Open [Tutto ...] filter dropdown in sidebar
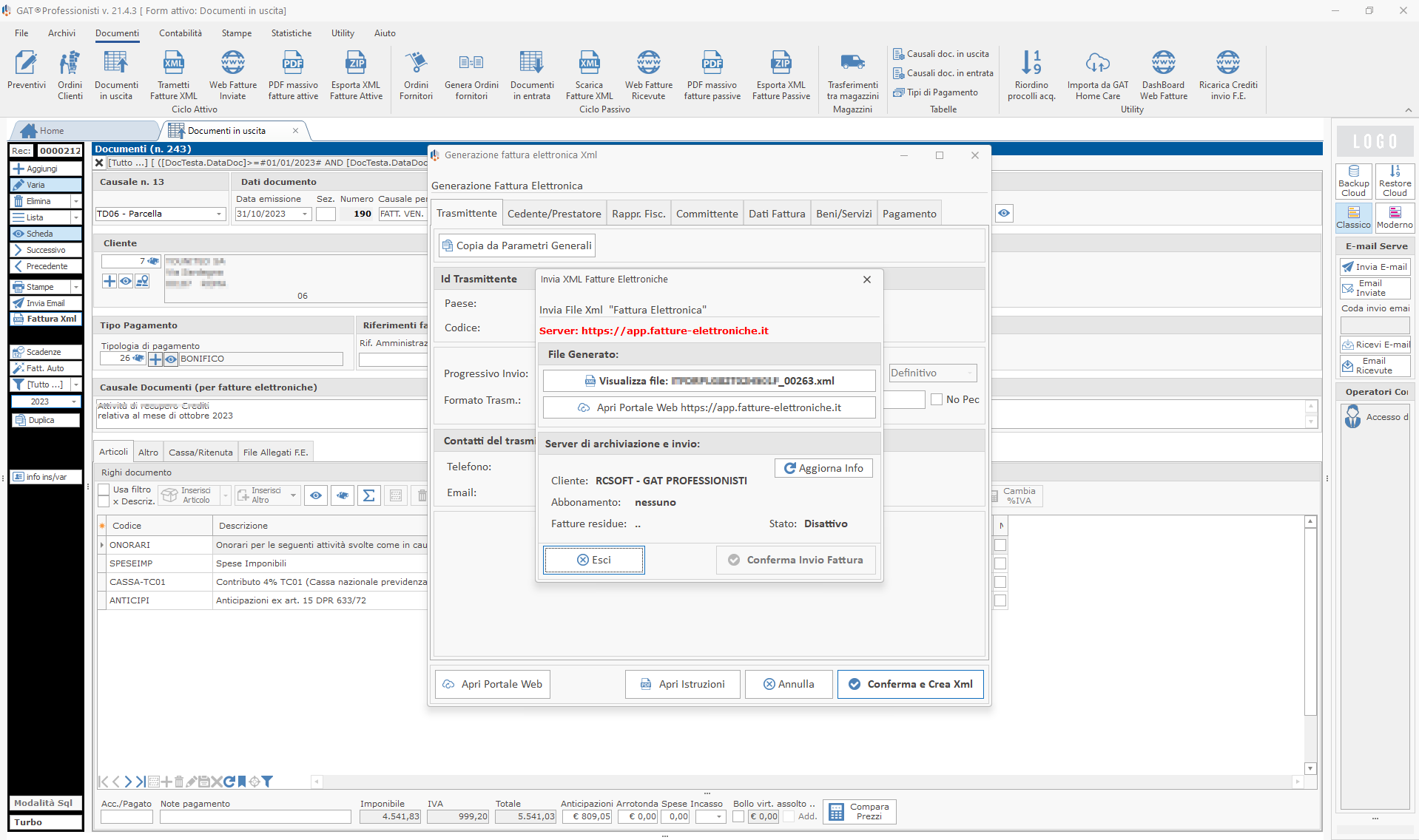Viewport: 1419px width, 840px height. 75,385
